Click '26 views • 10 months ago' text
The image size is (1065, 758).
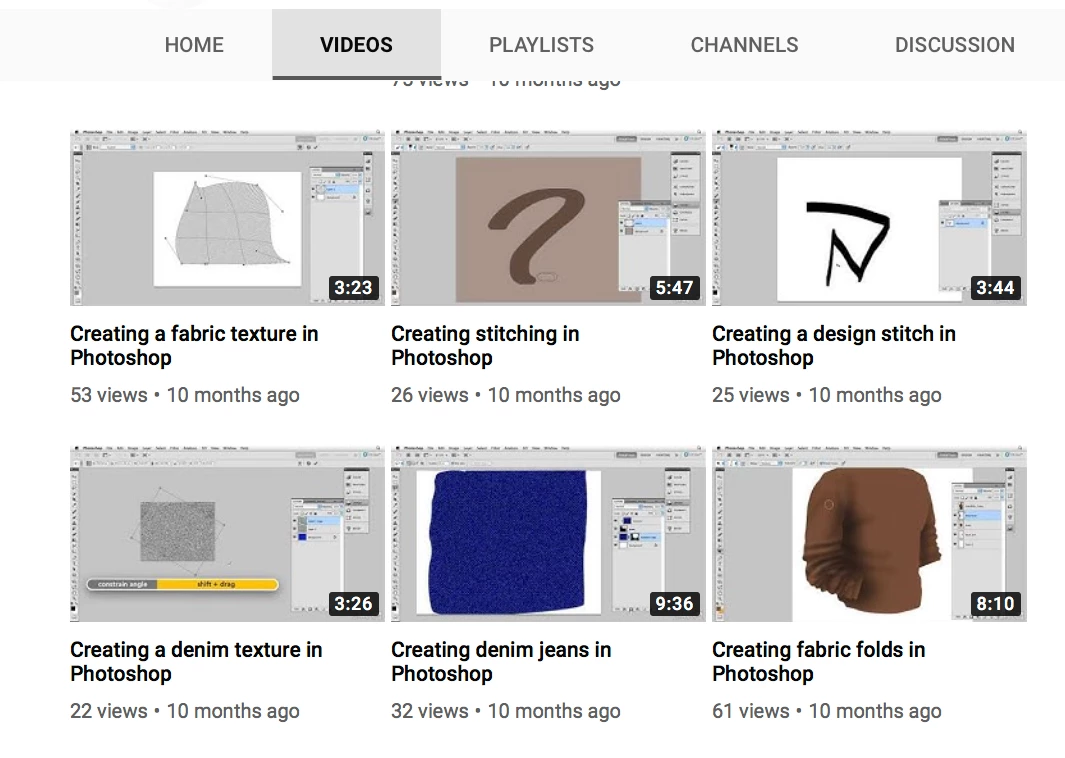[506, 395]
